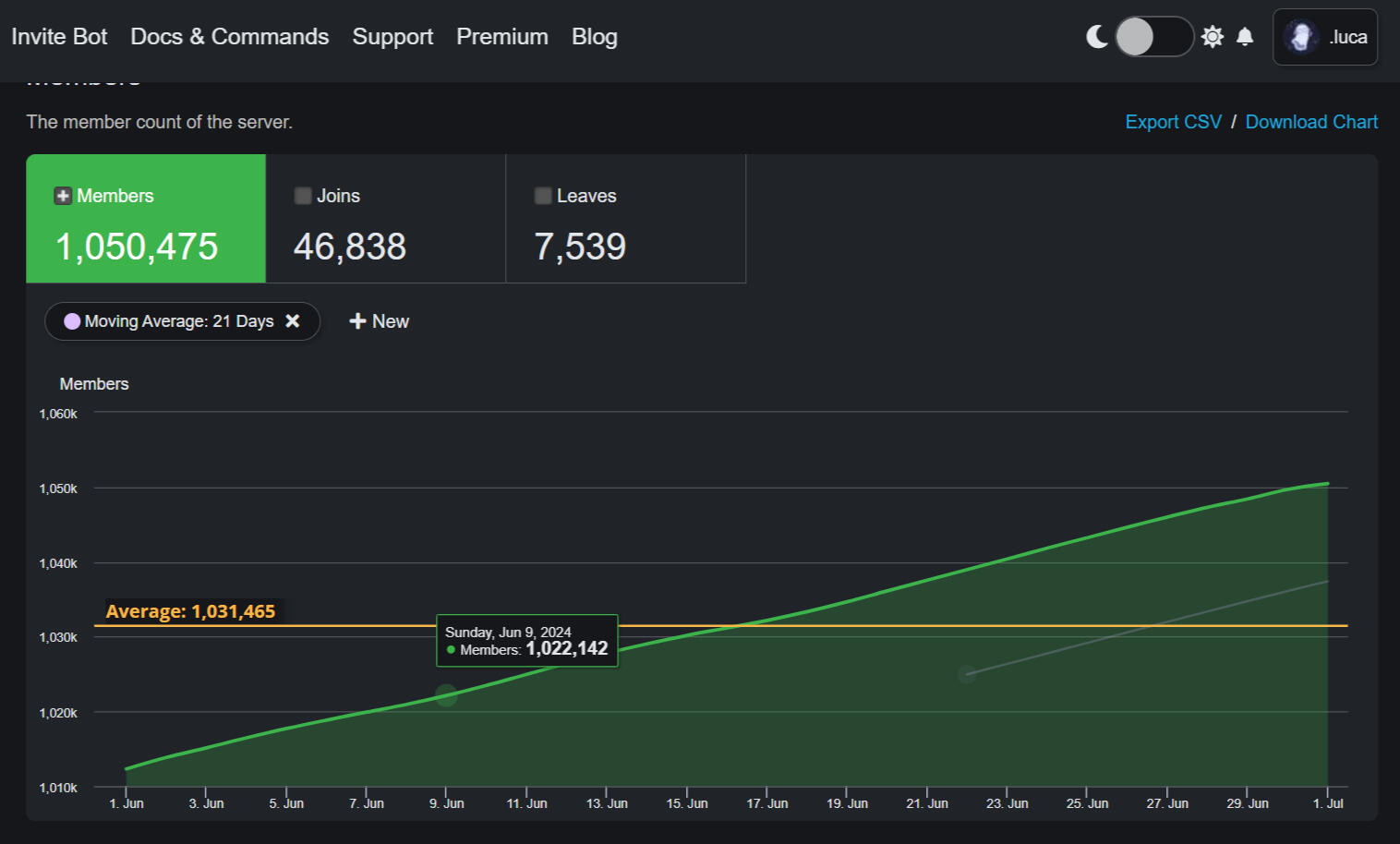Screen dimensions: 1400x844
Task: Click the 29. Jun x-axis label
Action: pos(1248,803)
